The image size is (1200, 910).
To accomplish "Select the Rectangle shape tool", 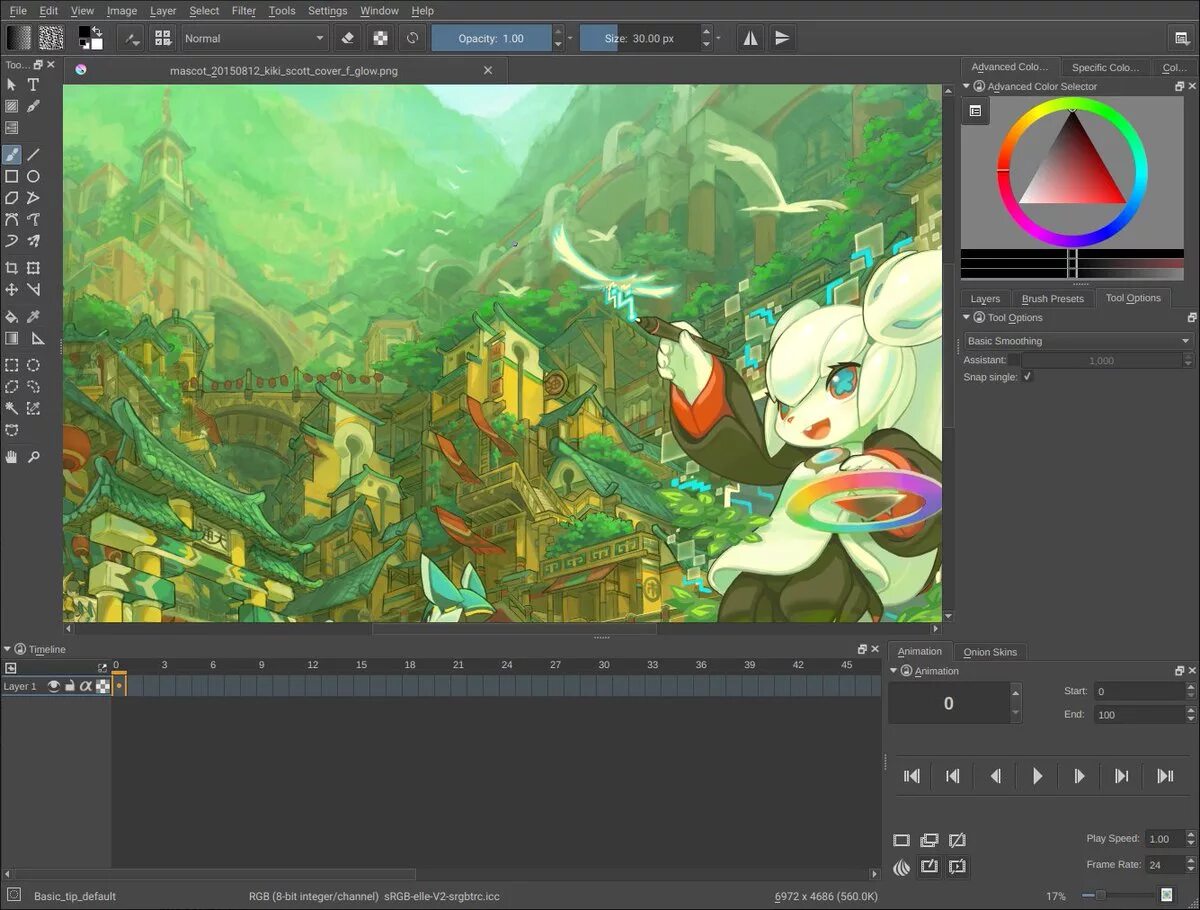I will tap(12, 176).
